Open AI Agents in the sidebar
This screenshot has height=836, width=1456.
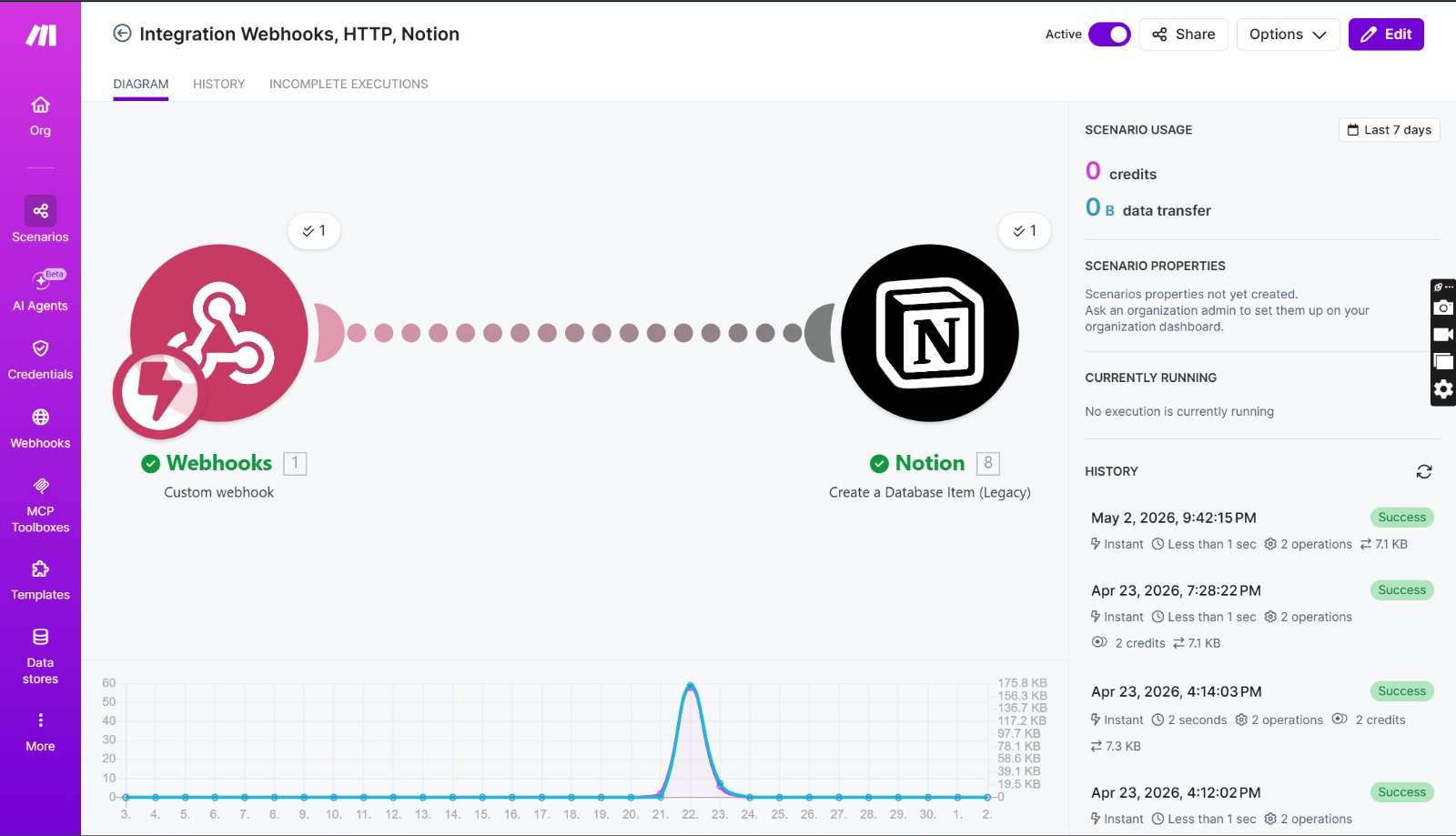coord(40,290)
